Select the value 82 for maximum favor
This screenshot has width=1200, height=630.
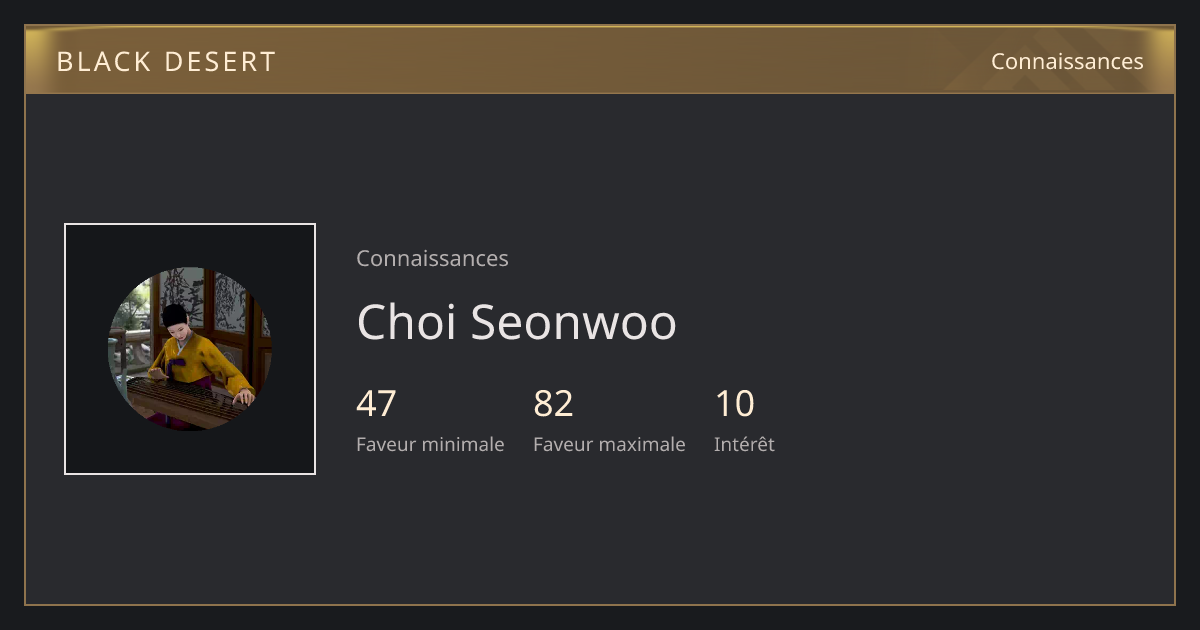553,403
